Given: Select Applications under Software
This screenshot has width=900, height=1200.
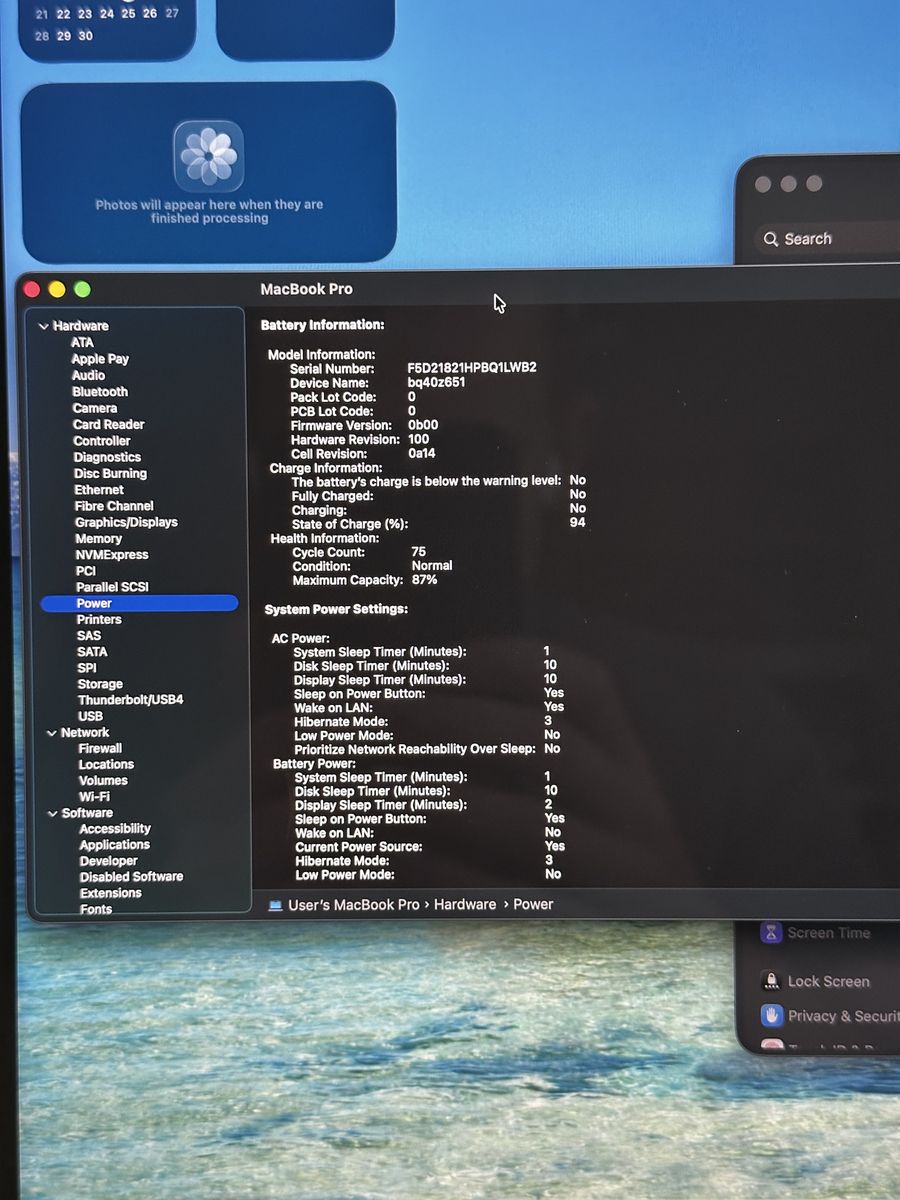Looking at the screenshot, I should coord(114,845).
